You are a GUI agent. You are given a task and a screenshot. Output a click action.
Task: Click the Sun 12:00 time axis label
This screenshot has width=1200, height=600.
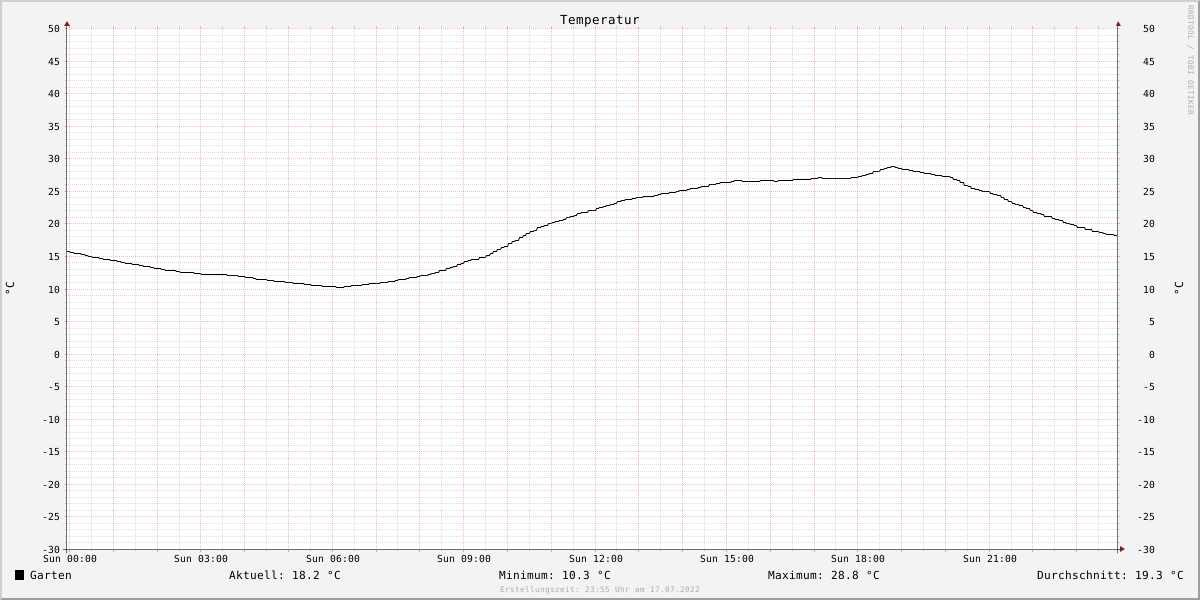(596, 559)
